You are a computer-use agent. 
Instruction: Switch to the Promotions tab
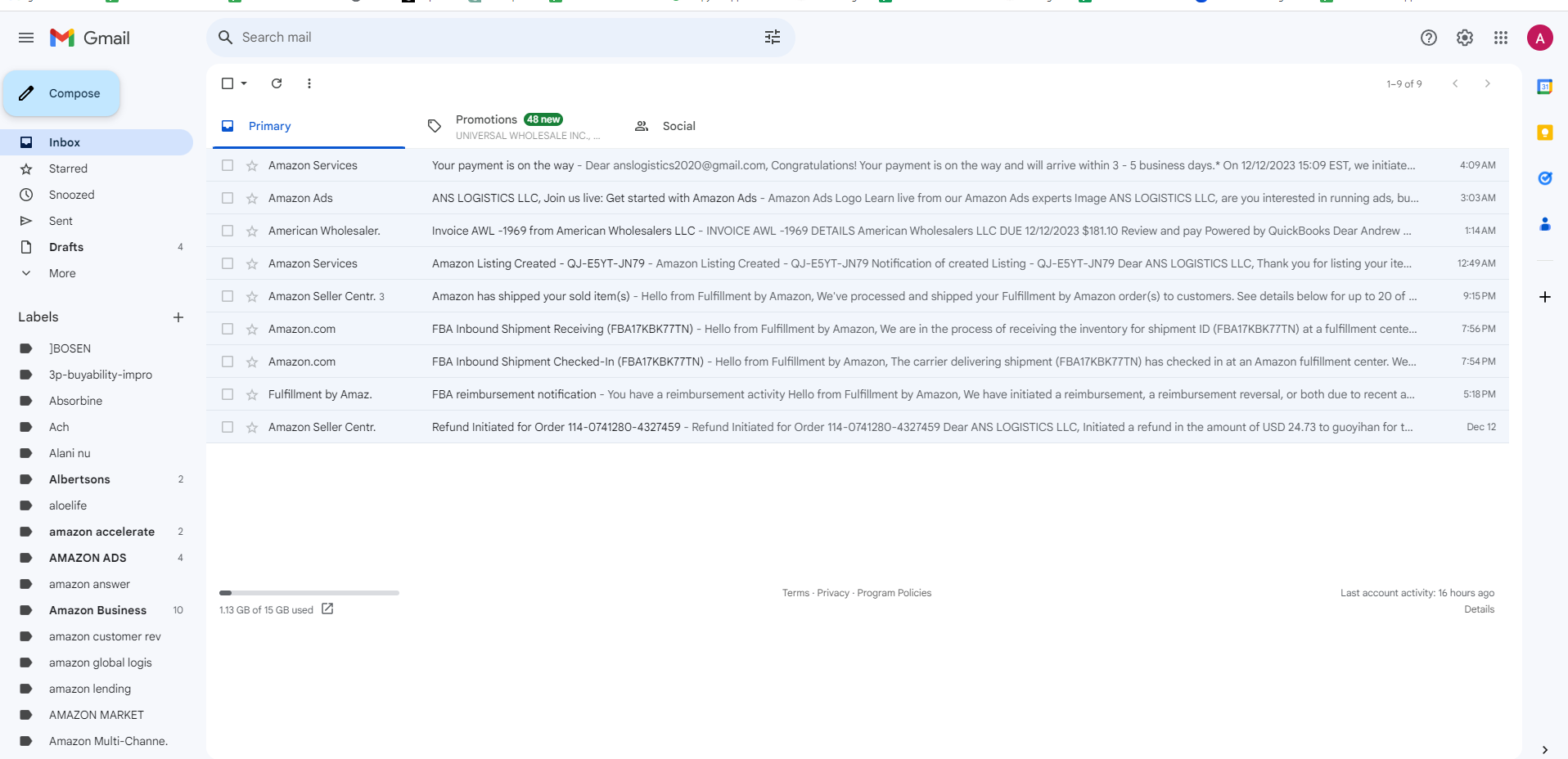pyautogui.click(x=516, y=126)
